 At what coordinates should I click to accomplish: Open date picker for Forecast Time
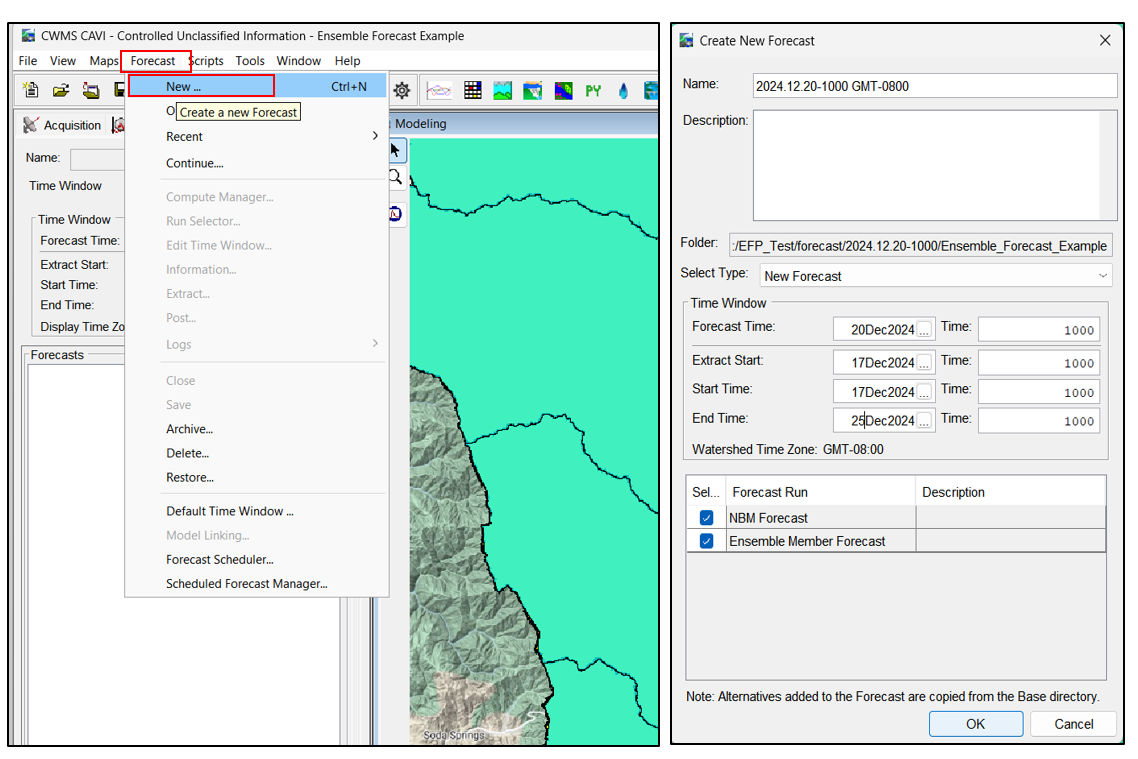coord(924,329)
